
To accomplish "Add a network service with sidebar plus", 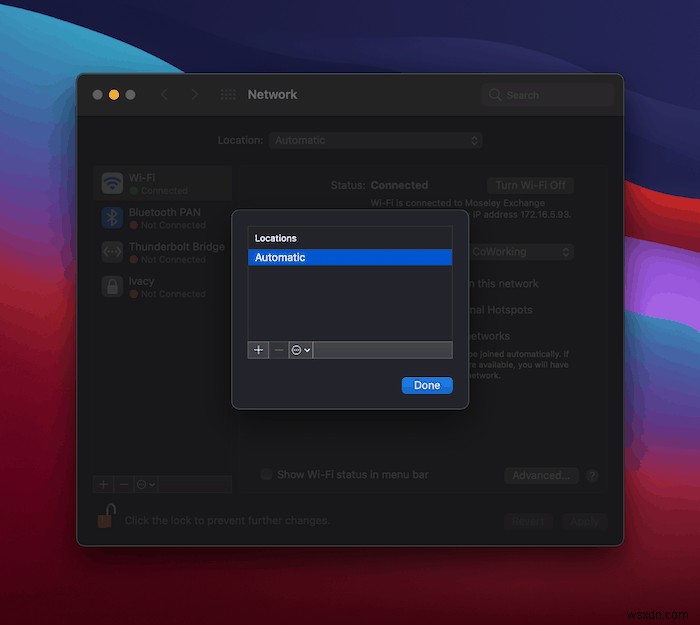I will [x=104, y=484].
